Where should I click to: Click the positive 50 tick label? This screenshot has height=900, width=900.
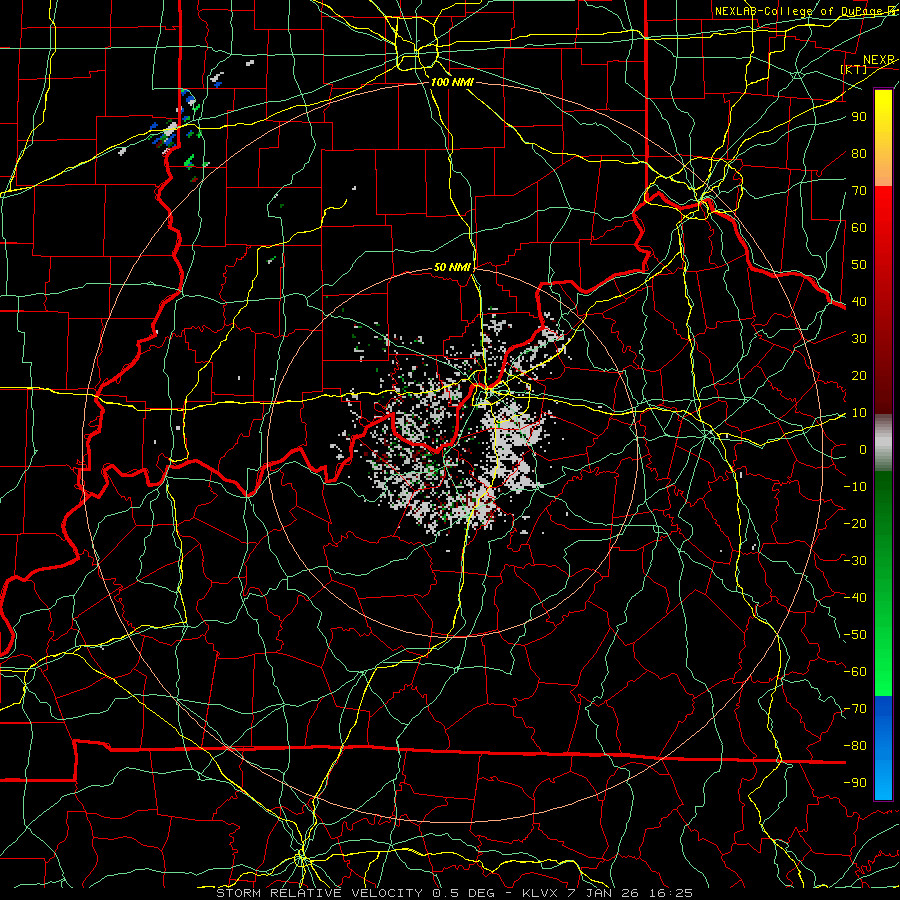(859, 265)
